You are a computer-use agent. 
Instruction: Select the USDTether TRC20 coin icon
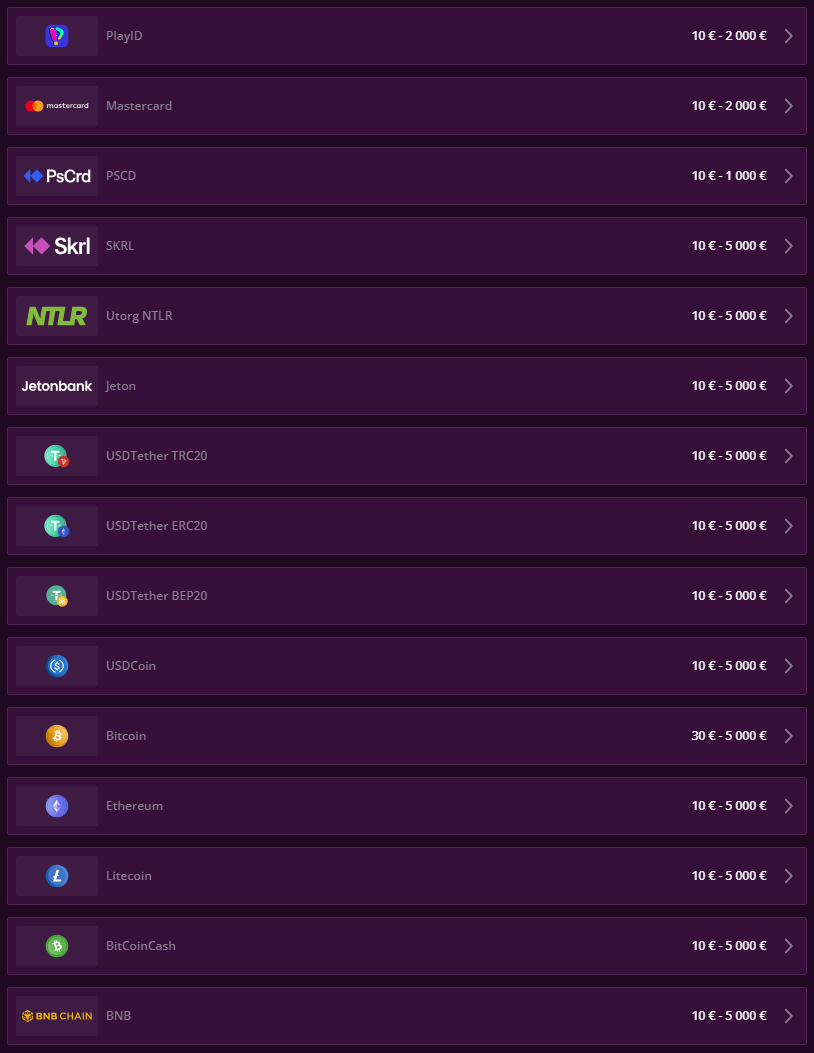[x=56, y=455]
